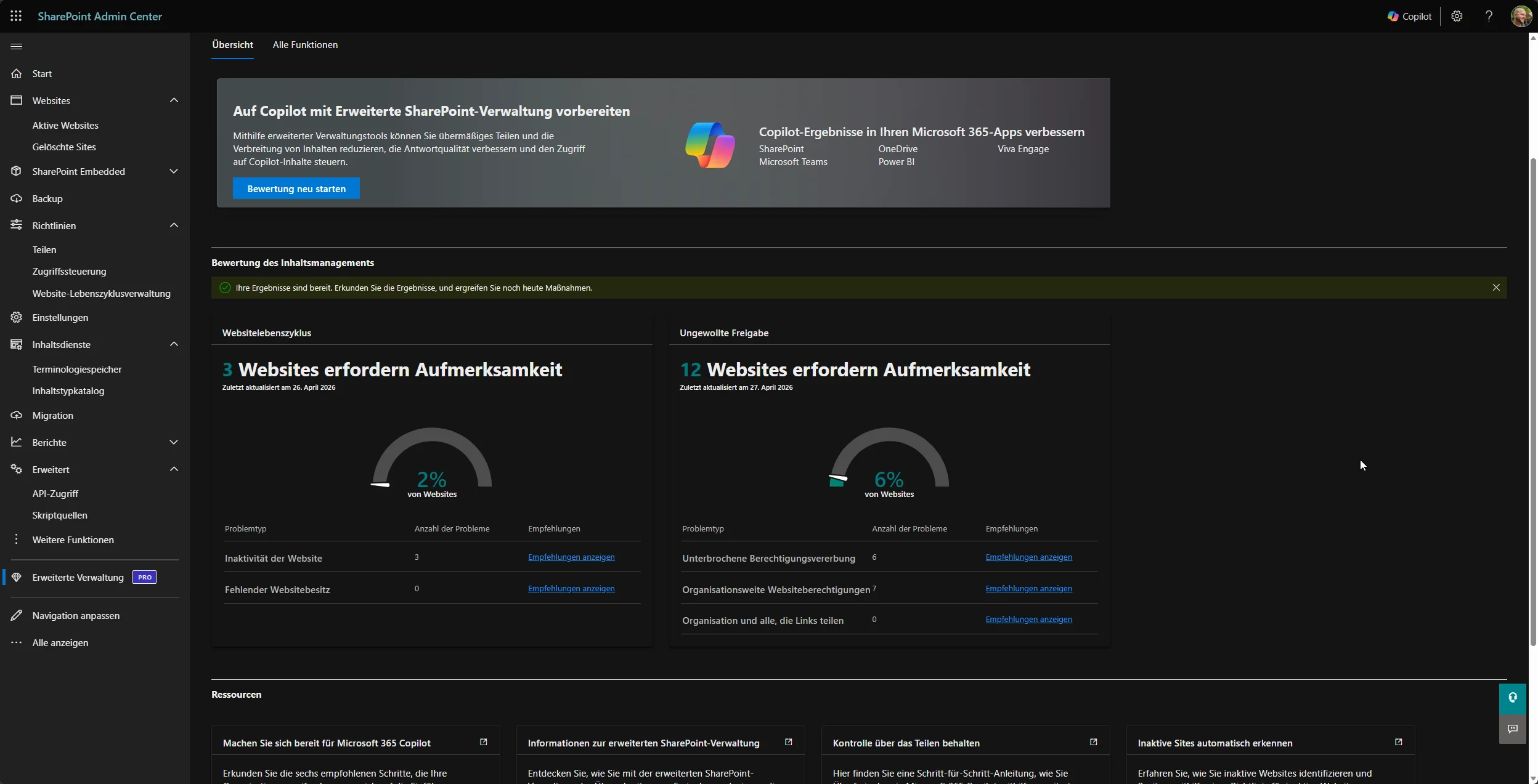Click the Berichte chart icon
1538x784 pixels.
tap(17, 442)
